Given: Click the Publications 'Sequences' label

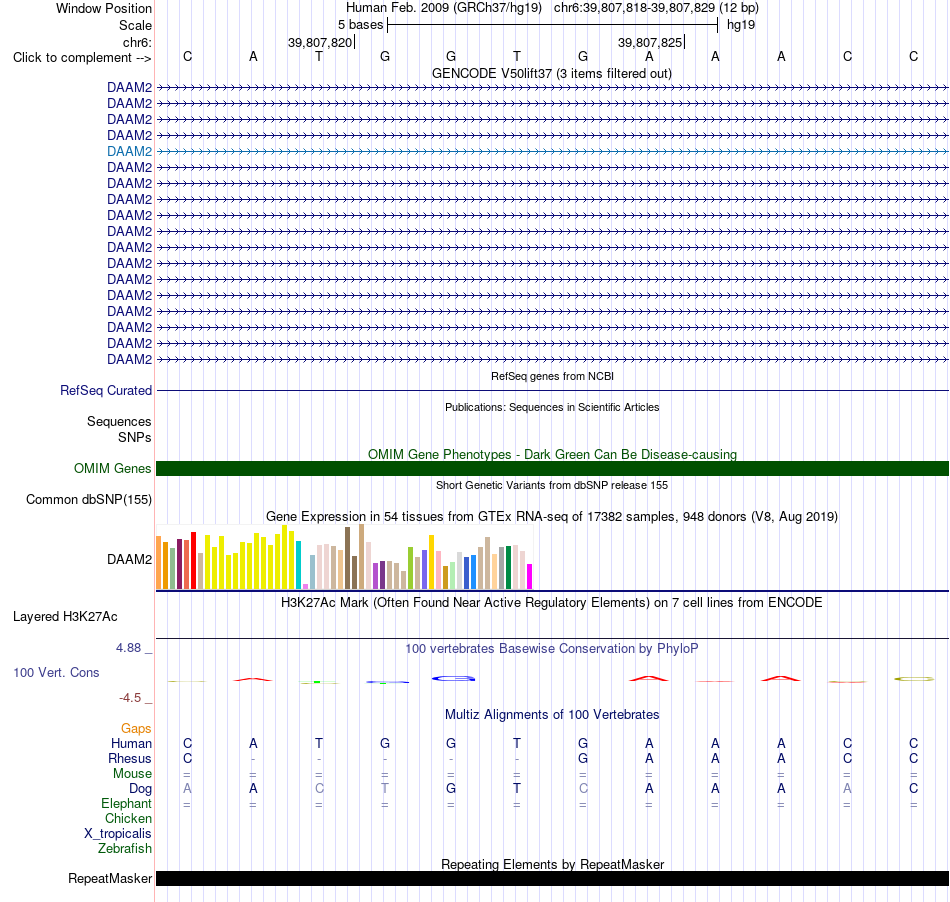Looking at the screenshot, I should coord(119,422).
